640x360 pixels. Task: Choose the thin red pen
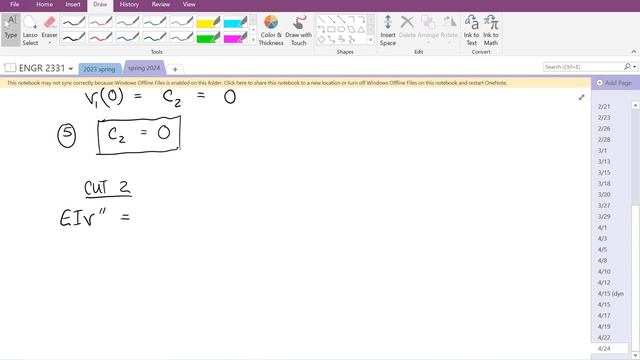click(x=100, y=22)
